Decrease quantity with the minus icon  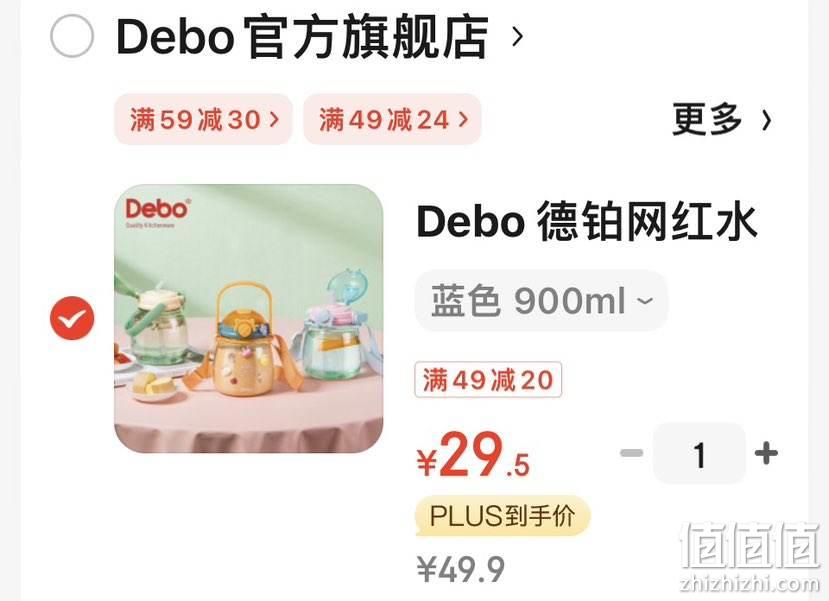(632, 453)
